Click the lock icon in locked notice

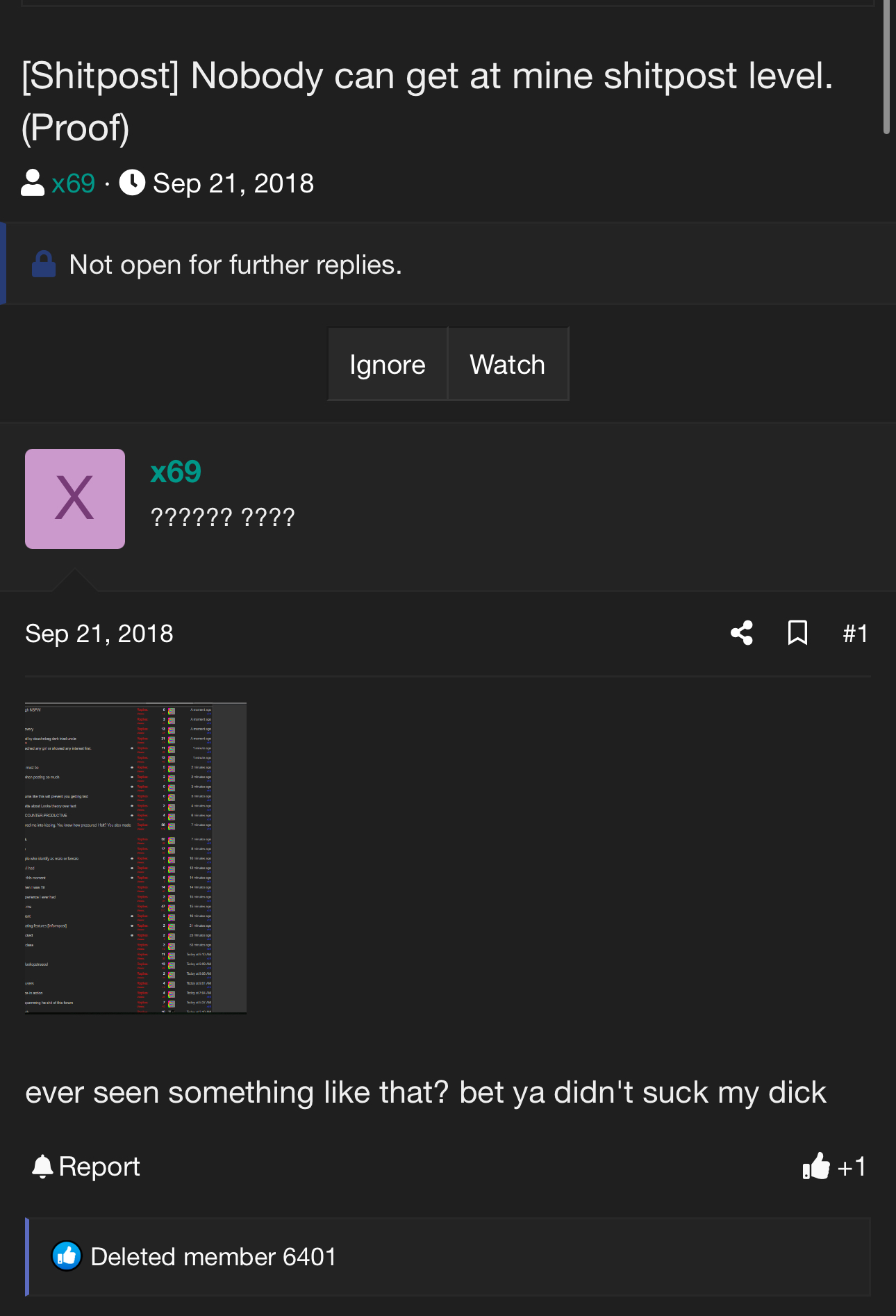coord(44,265)
